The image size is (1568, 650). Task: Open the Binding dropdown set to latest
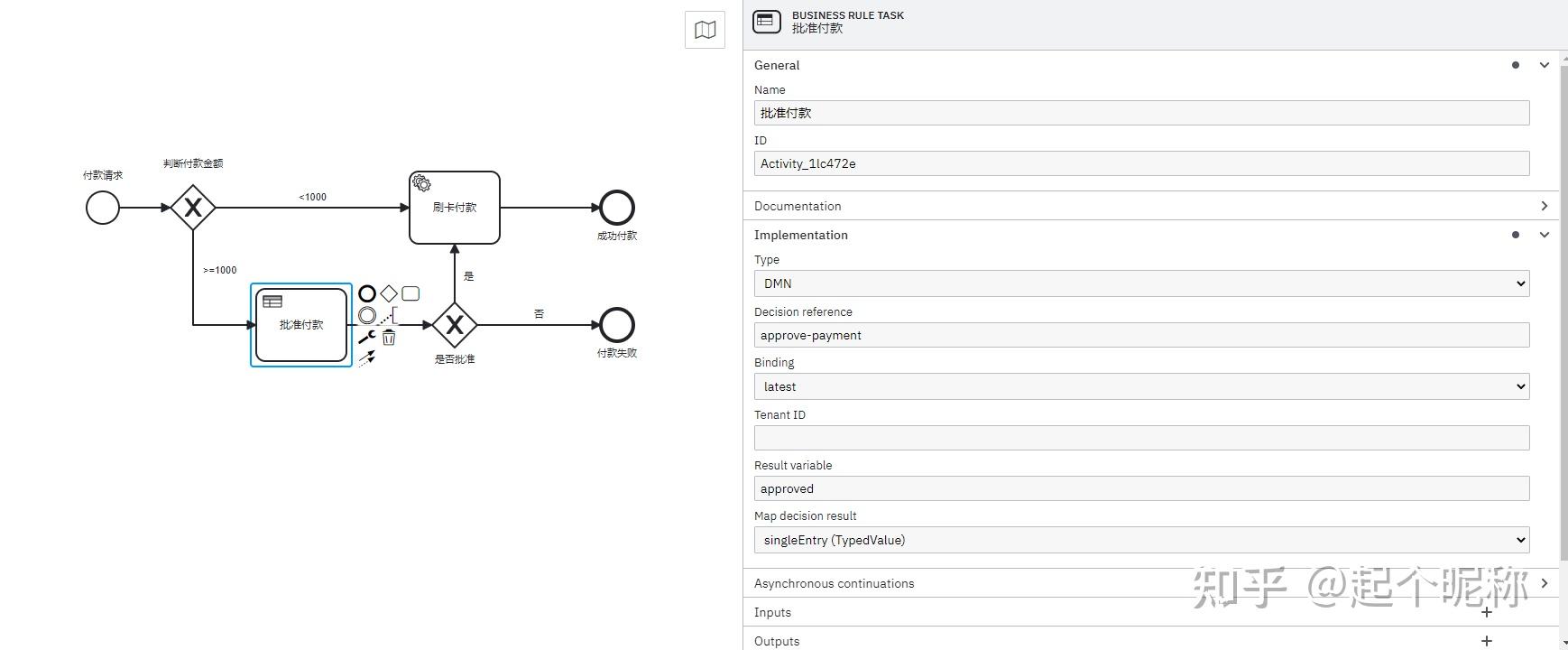point(1141,386)
